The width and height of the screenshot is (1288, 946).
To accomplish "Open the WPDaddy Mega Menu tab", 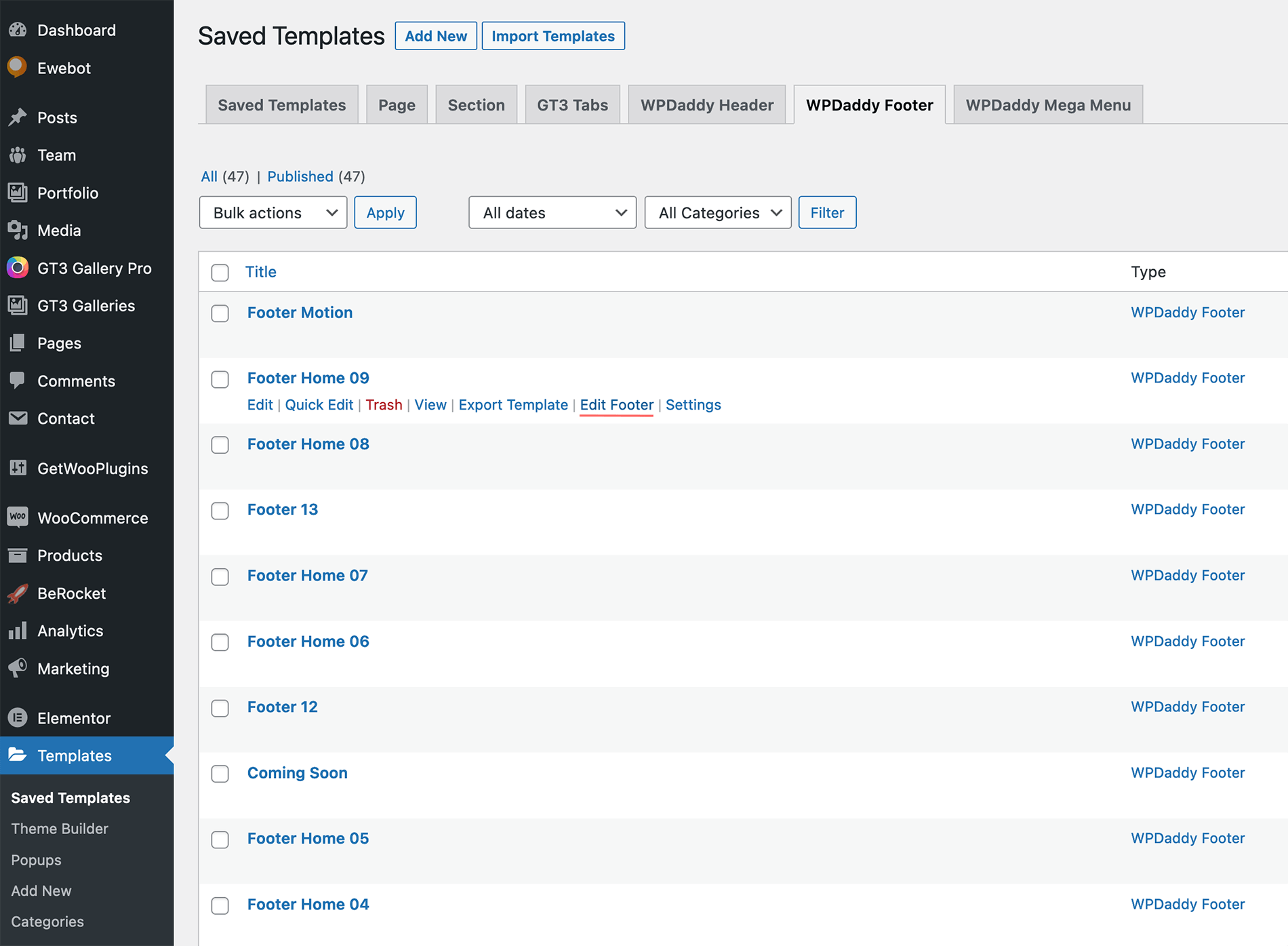I will pyautogui.click(x=1048, y=104).
